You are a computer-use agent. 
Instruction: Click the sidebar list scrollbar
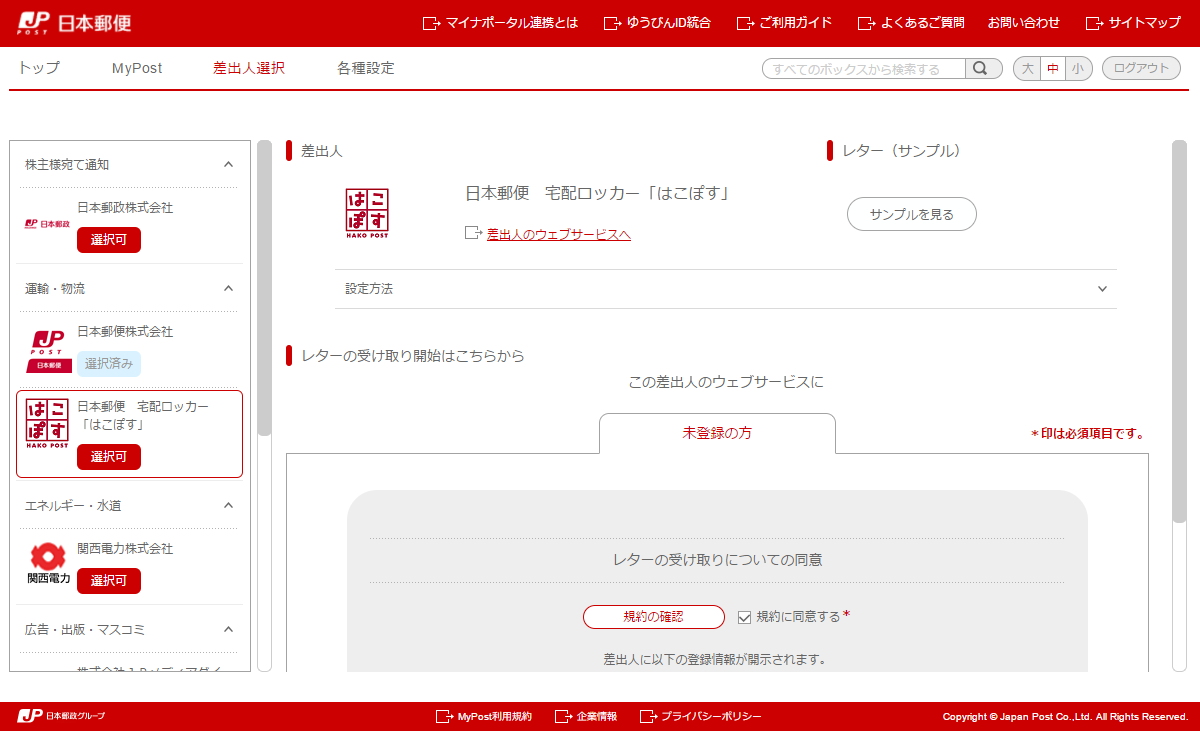coord(264,289)
